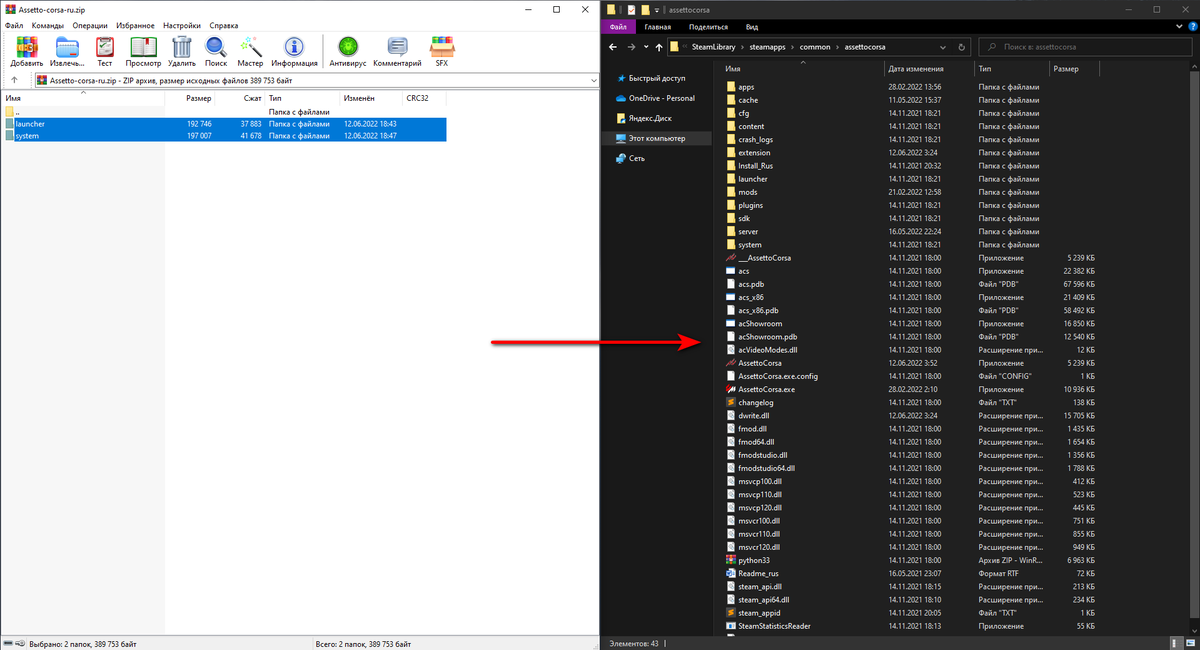Open Quick Access Toolbar dropdown in Explorer
This screenshot has width=1200, height=650.
(657, 10)
